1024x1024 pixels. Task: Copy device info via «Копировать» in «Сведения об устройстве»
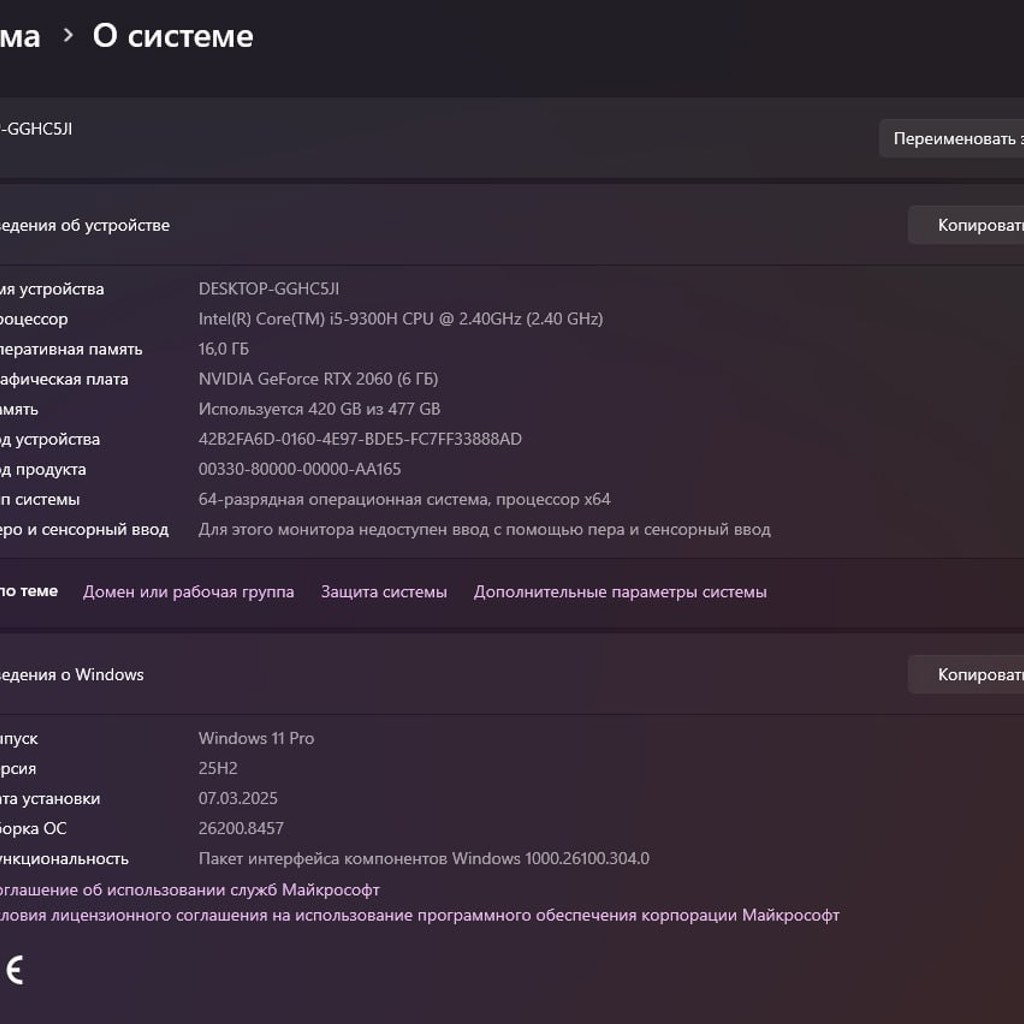pos(967,225)
